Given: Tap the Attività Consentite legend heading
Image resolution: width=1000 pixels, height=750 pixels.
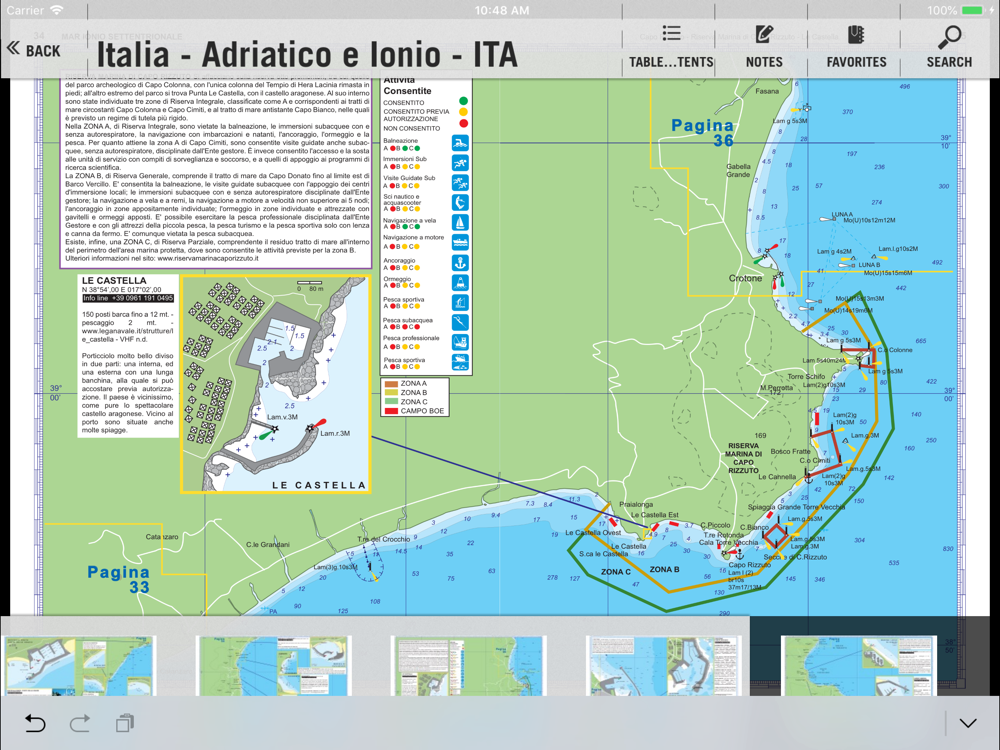Looking at the screenshot, I should pyautogui.click(x=408, y=85).
